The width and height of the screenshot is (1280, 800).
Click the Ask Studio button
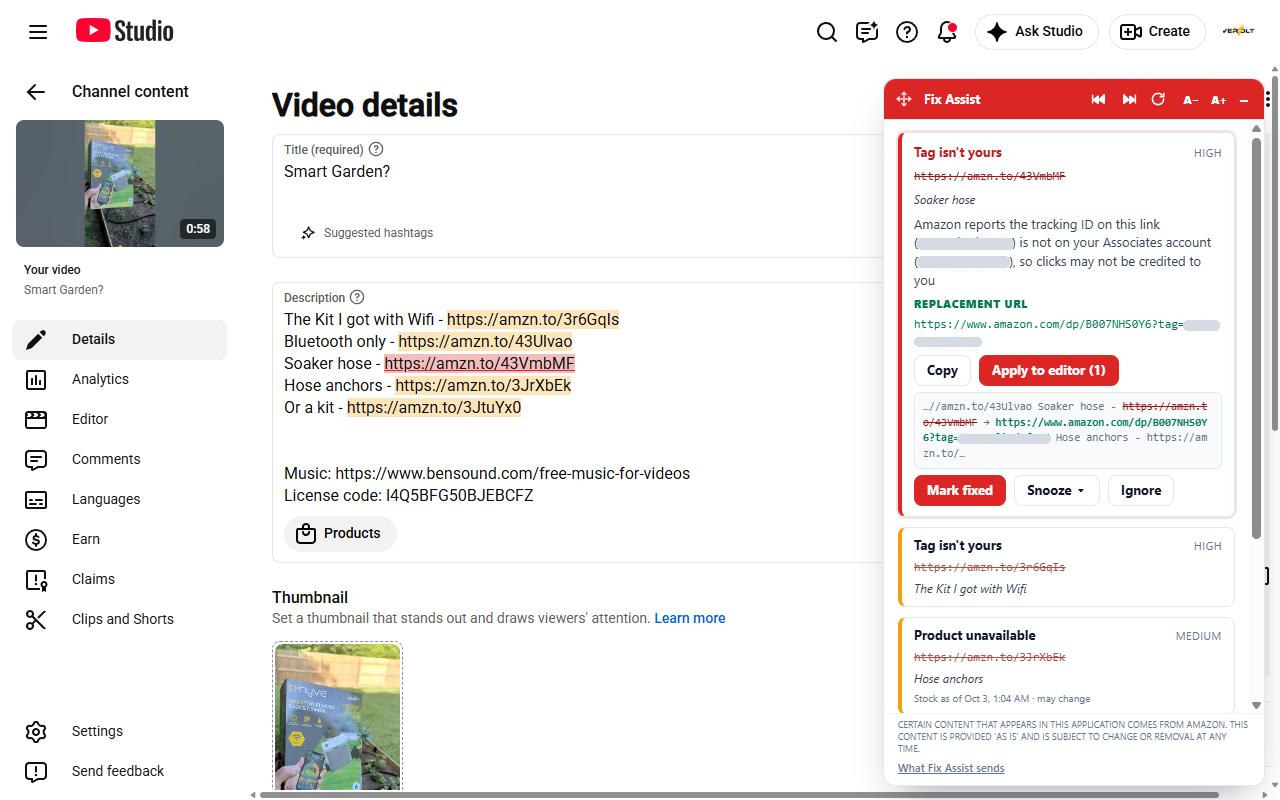pyautogui.click(x=1036, y=32)
